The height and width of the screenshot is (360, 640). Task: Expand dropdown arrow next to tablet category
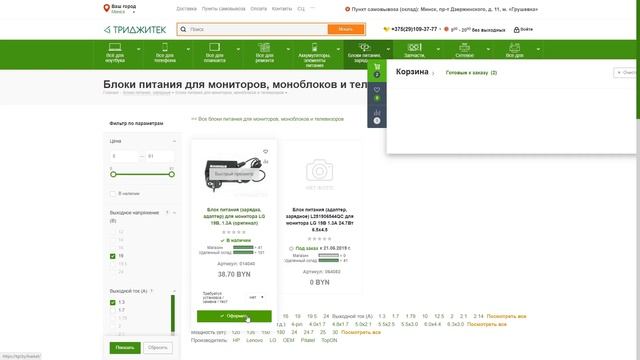(238, 49)
